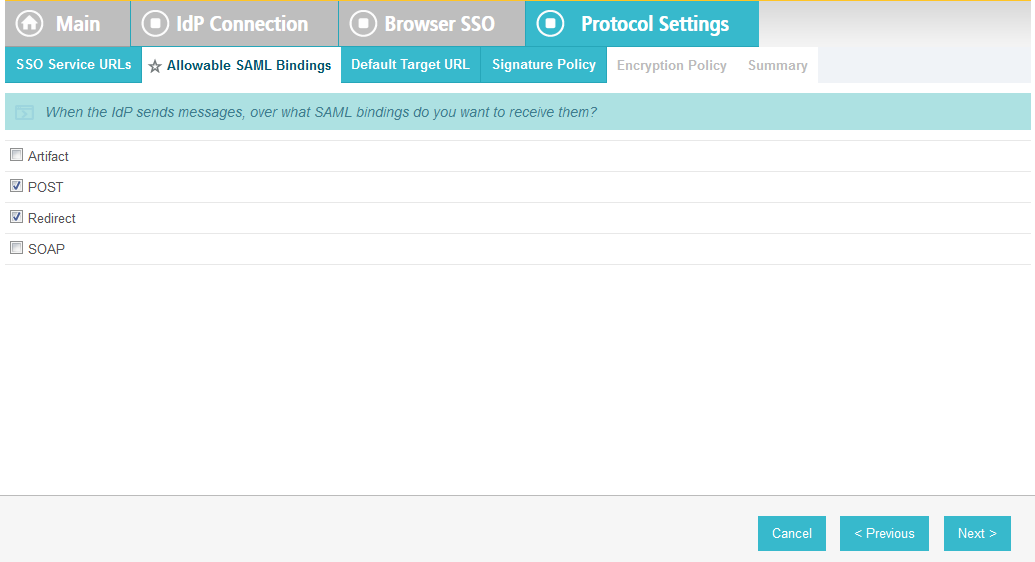The image size is (1035, 562).
Task: Switch to the Default Target URL tab
Action: pos(411,65)
